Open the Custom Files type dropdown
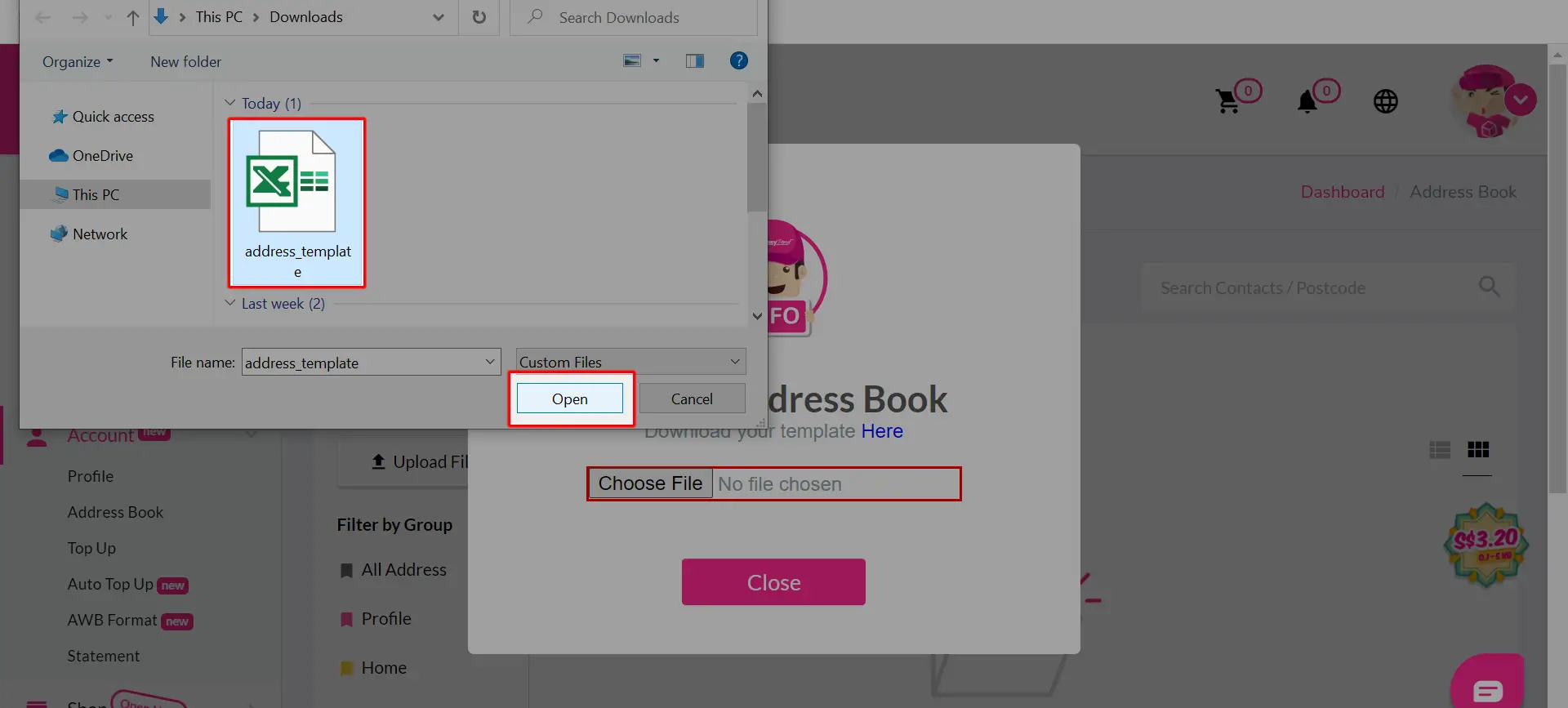This screenshot has height=708, width=1568. [x=630, y=362]
